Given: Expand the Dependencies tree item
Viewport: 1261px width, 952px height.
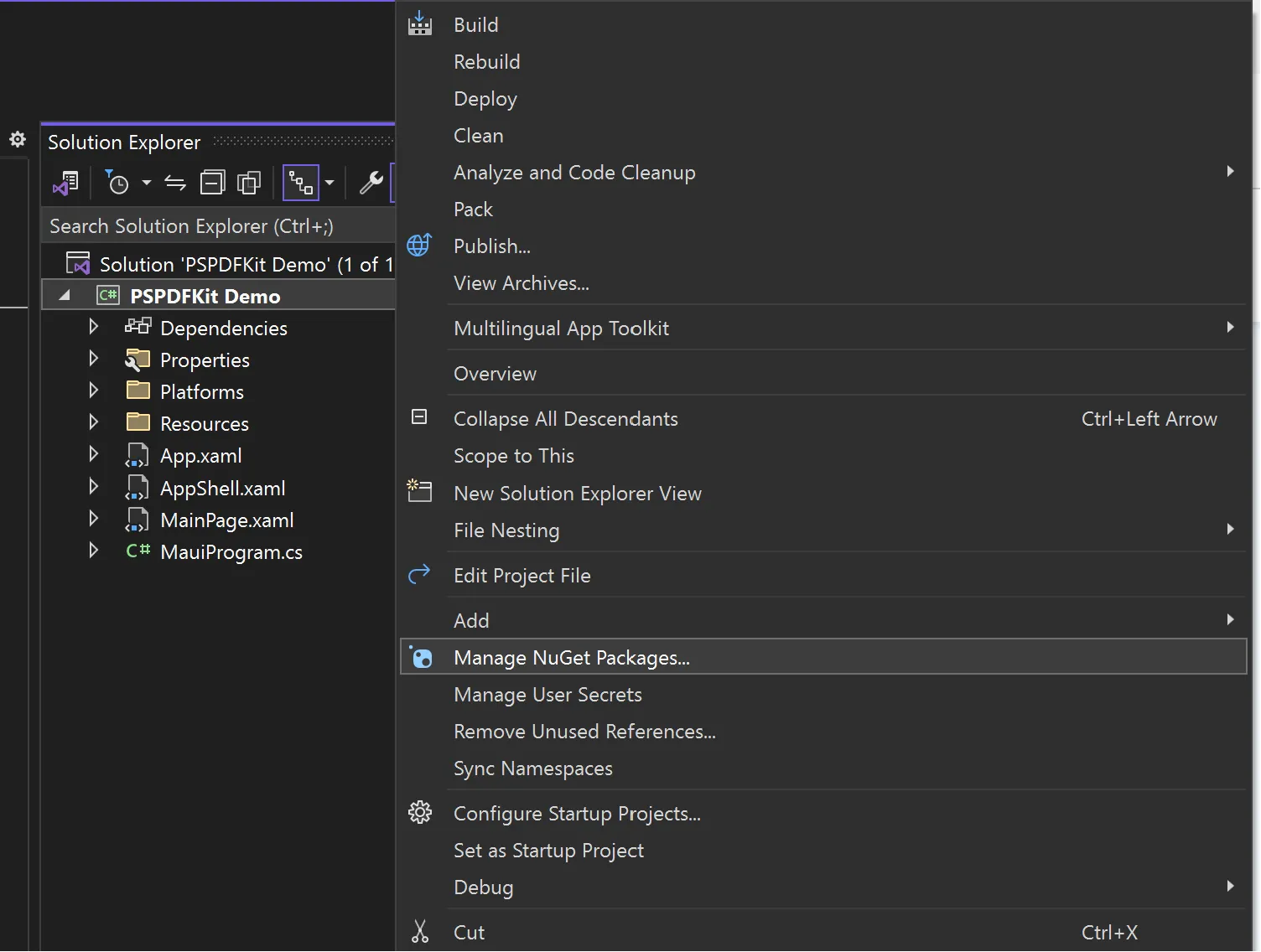Looking at the screenshot, I should [93, 327].
